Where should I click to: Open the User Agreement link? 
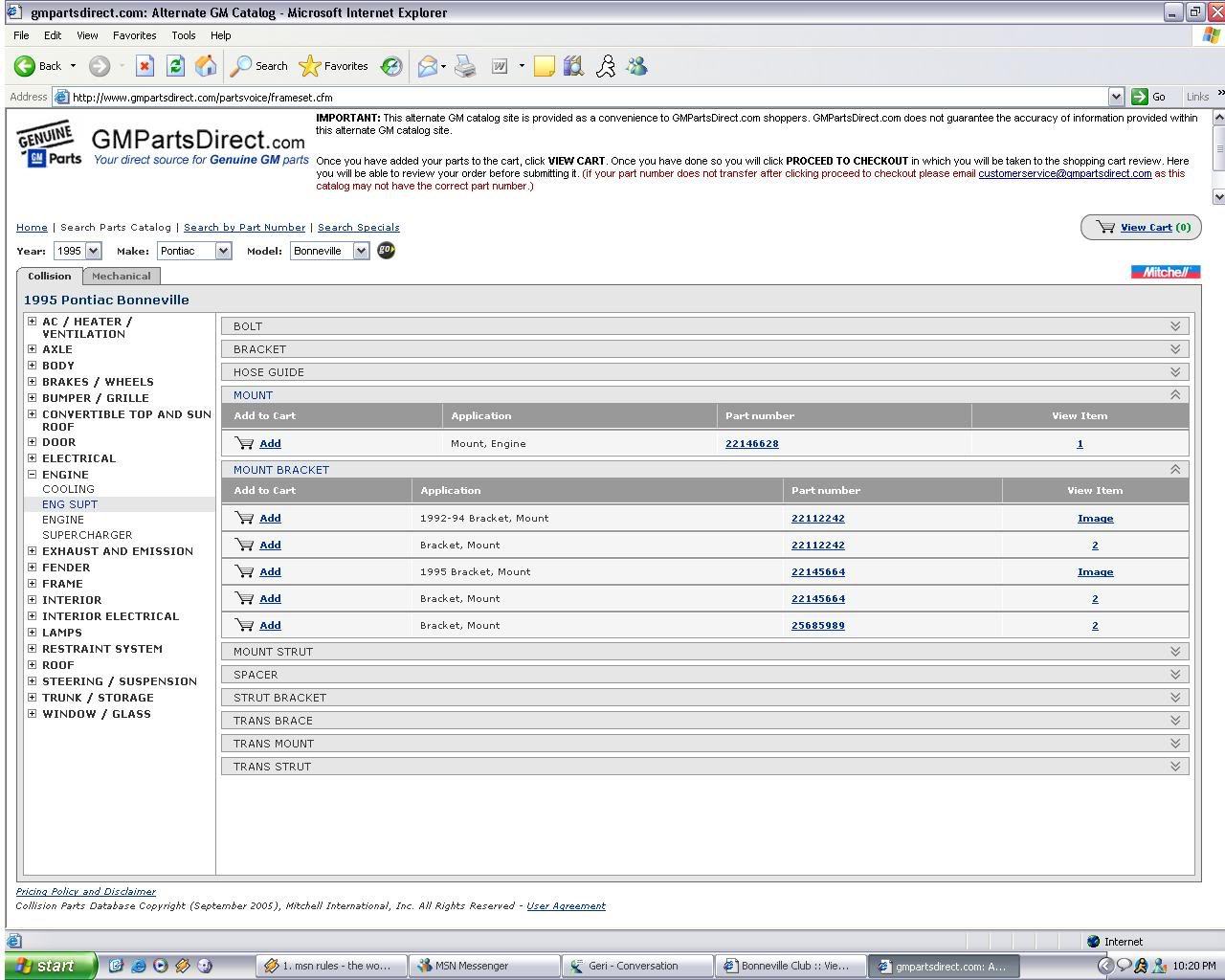point(567,905)
